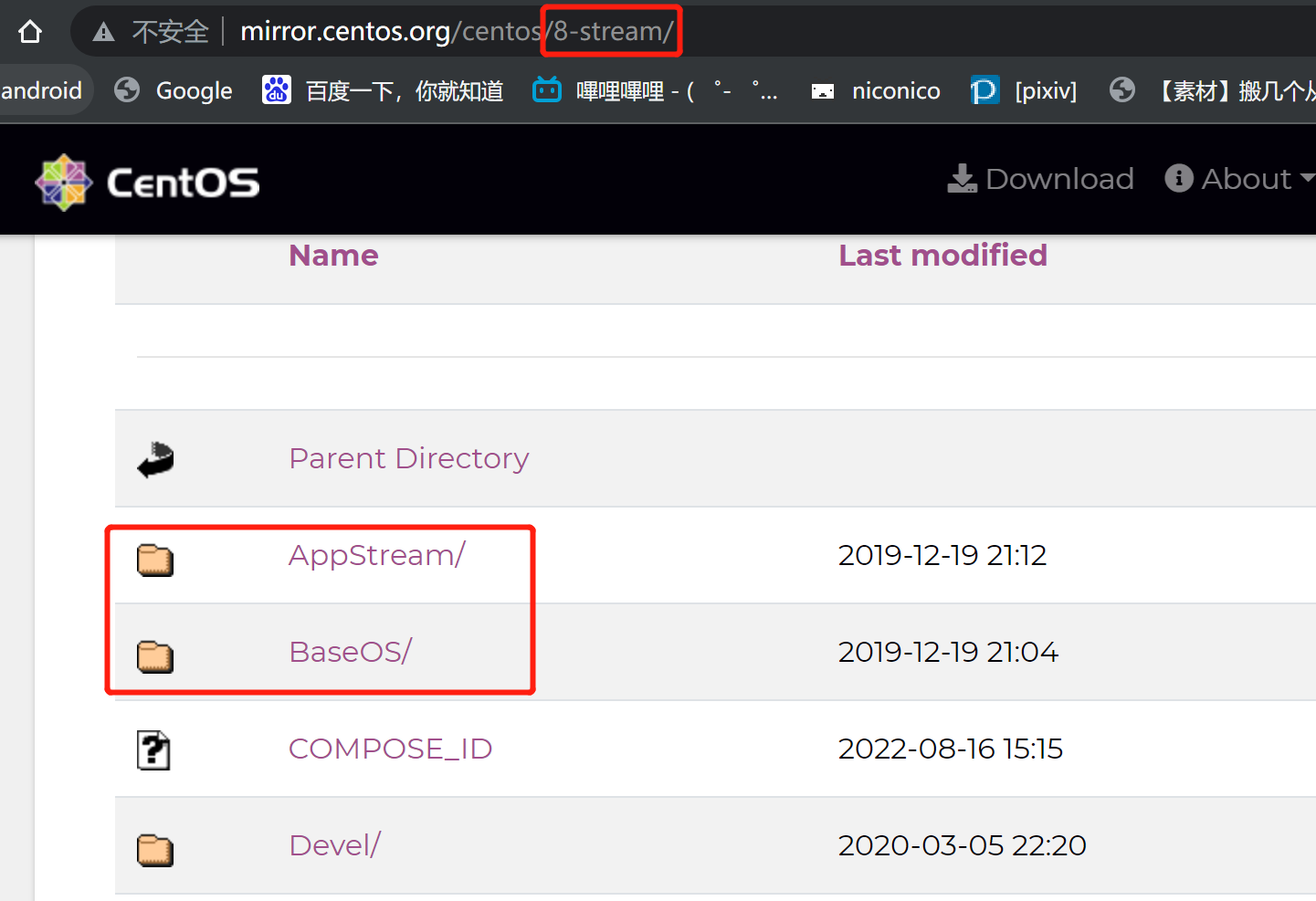Open the 【素材】搬几个 bookmark

pos(1234,90)
